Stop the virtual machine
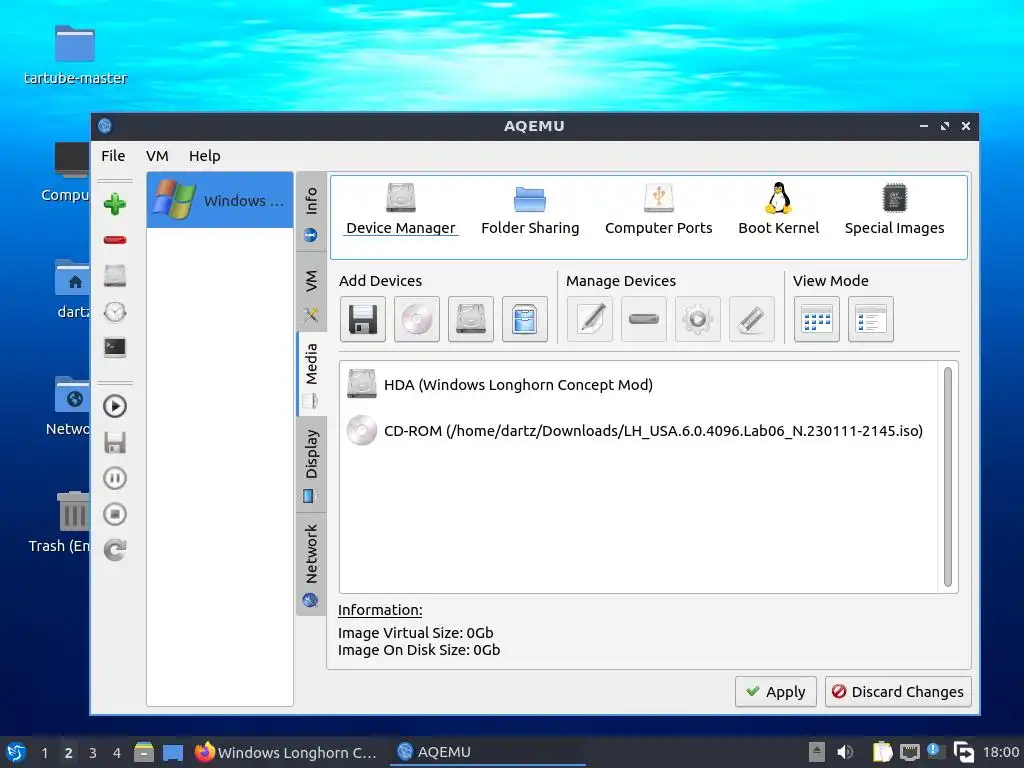The width and height of the screenshot is (1024, 768). [x=115, y=514]
